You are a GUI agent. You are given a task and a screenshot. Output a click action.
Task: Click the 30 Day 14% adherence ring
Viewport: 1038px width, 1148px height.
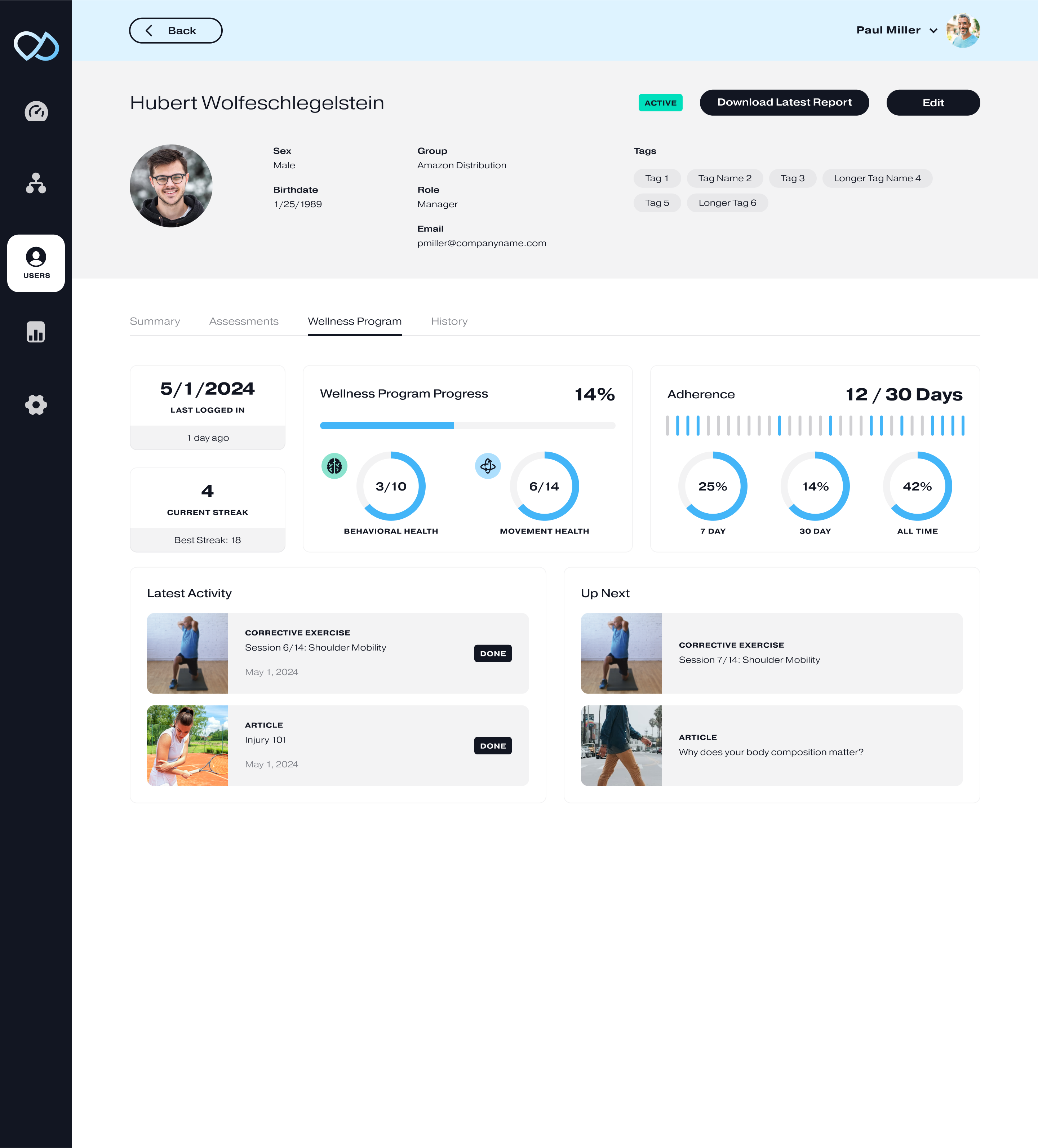pyautogui.click(x=815, y=486)
